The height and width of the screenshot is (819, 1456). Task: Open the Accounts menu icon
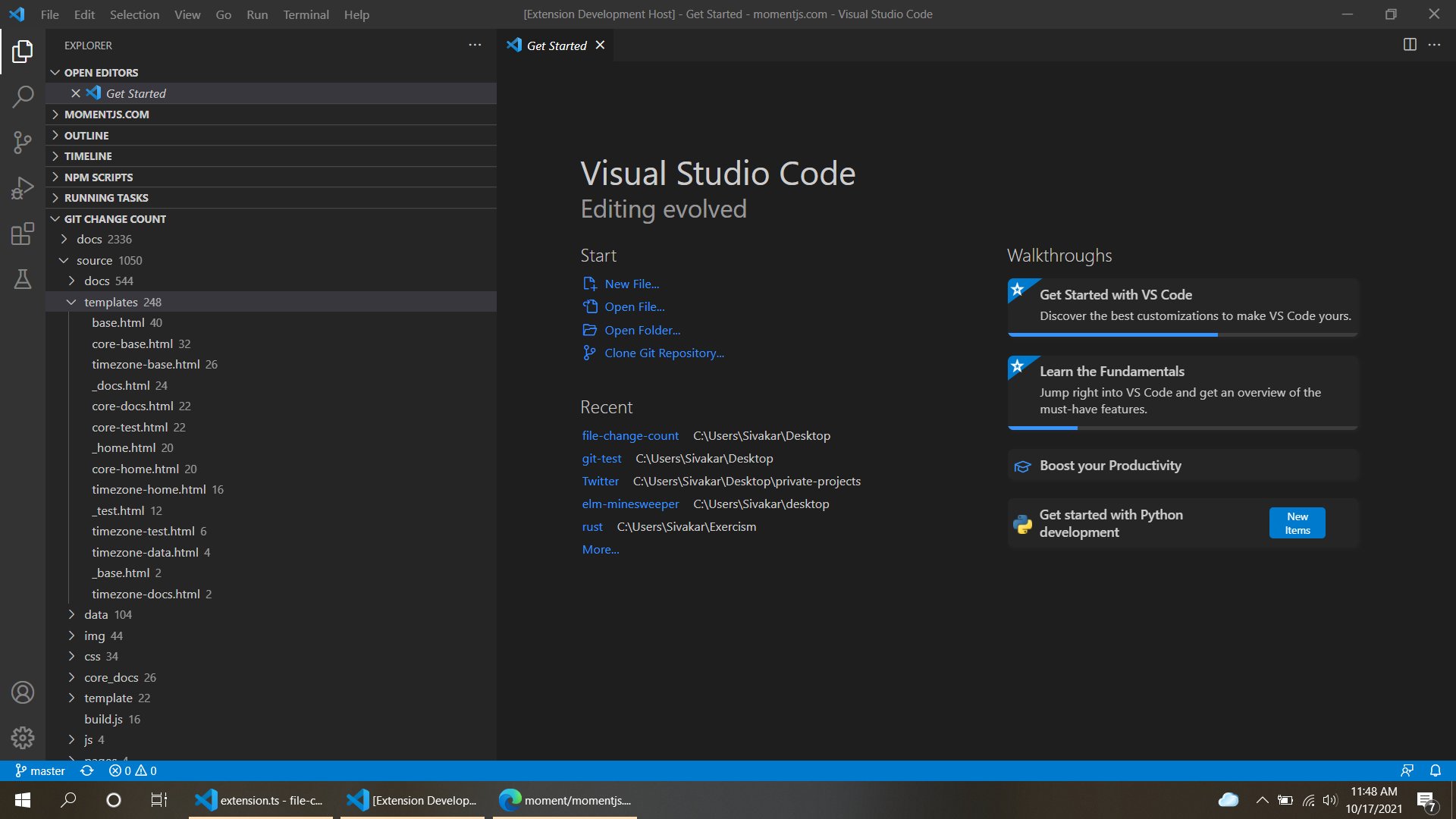pyautogui.click(x=23, y=692)
